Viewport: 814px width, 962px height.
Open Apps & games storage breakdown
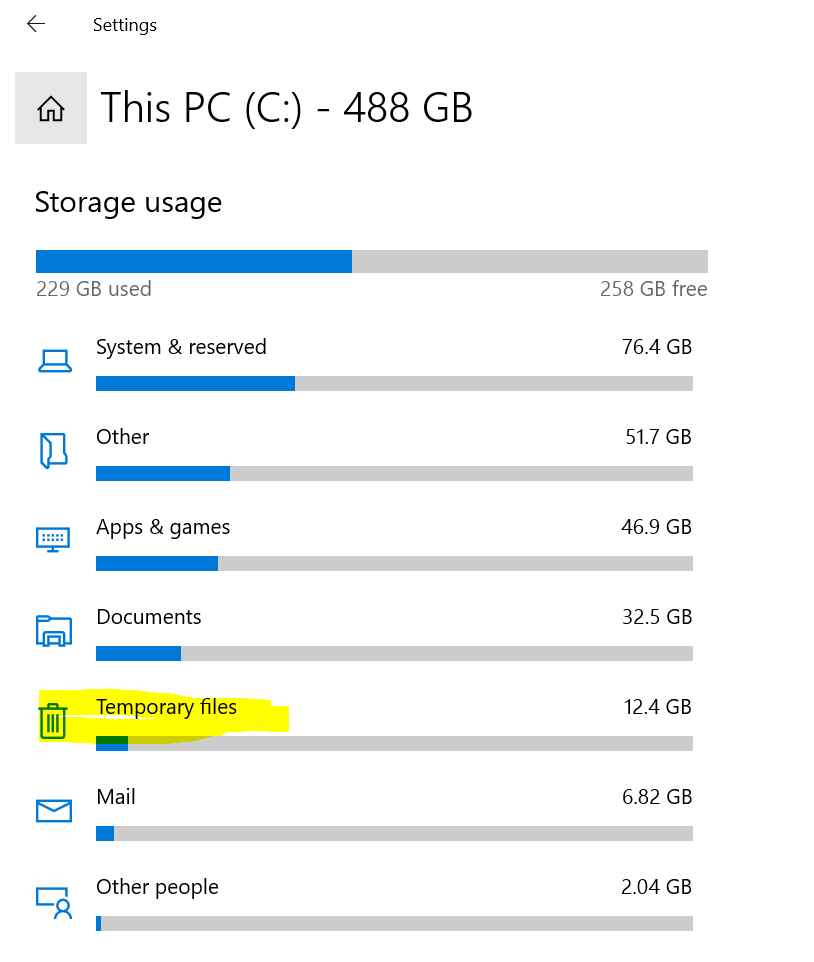[163, 528]
